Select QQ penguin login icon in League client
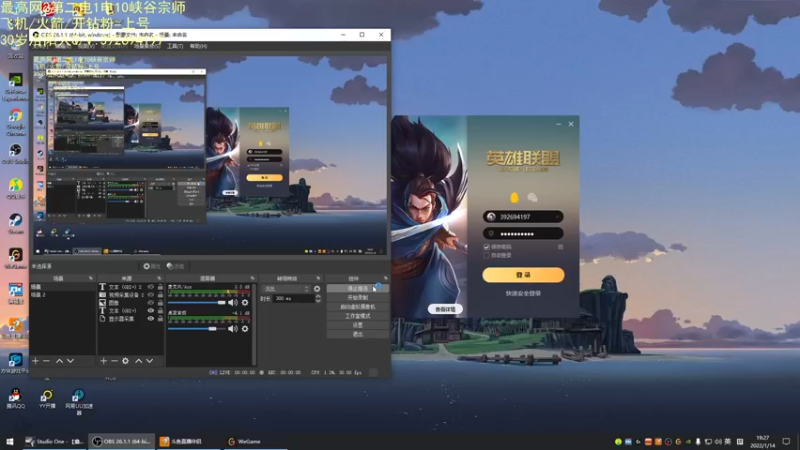This screenshot has width=800, height=450. point(514,197)
